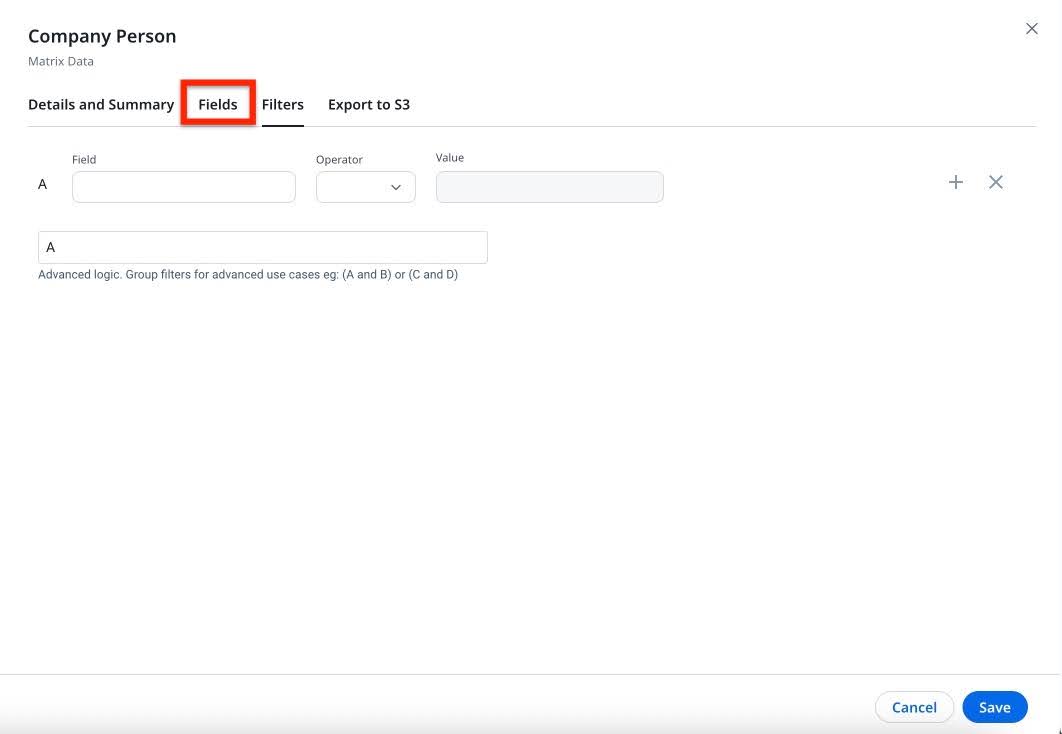Save the filter configuration
The image size is (1062, 734).
pyautogui.click(x=994, y=707)
